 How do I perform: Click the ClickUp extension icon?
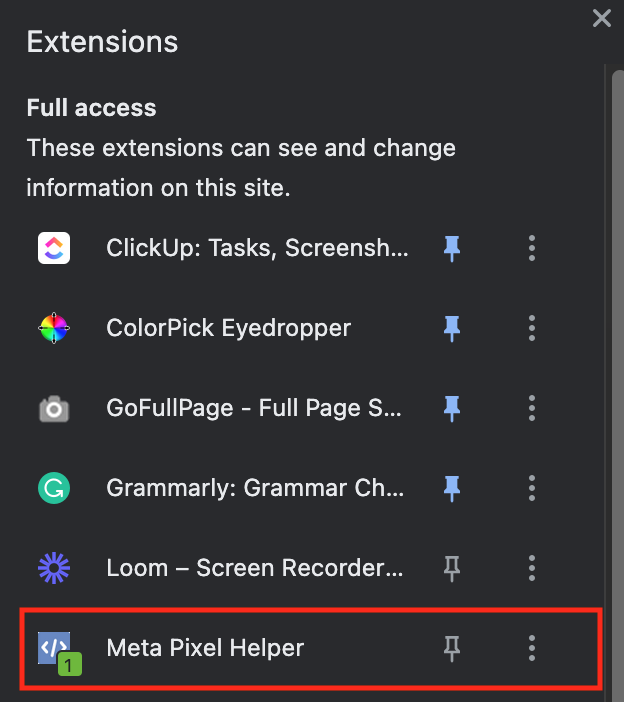click(x=54, y=248)
